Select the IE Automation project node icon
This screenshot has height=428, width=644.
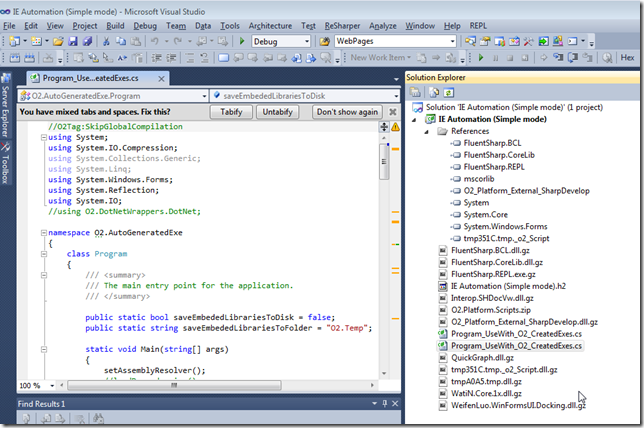[x=430, y=118]
